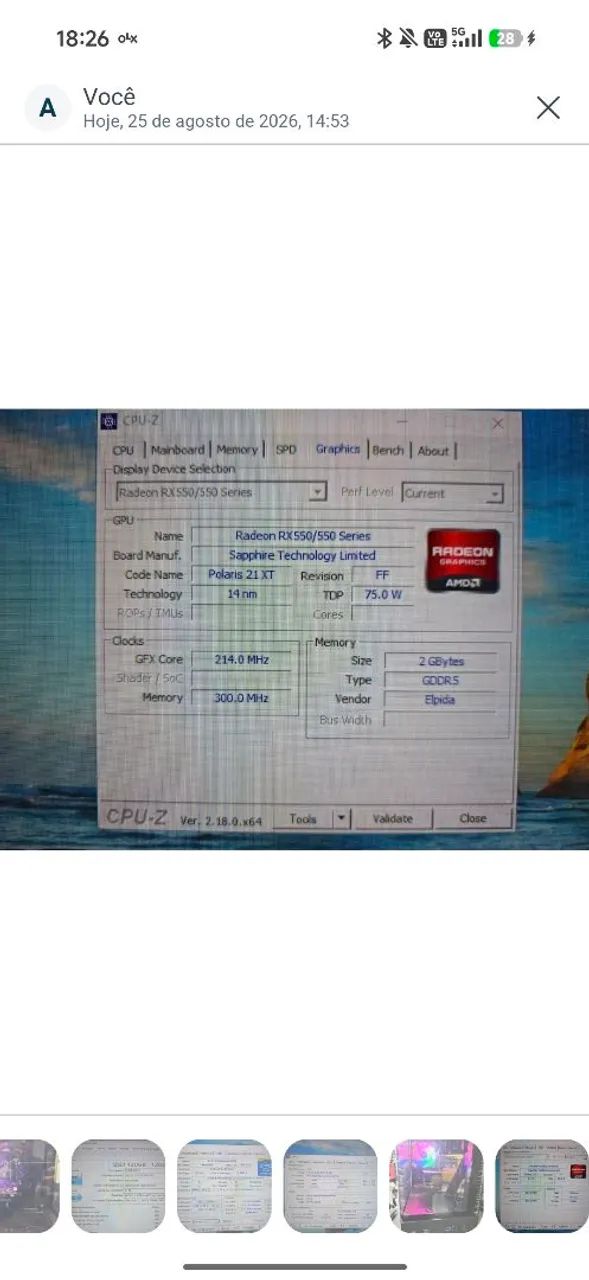The height and width of the screenshot is (1280, 589).
Task: Click the GPU Name field "Radeon RX550/550 Series"
Action: click(302, 536)
